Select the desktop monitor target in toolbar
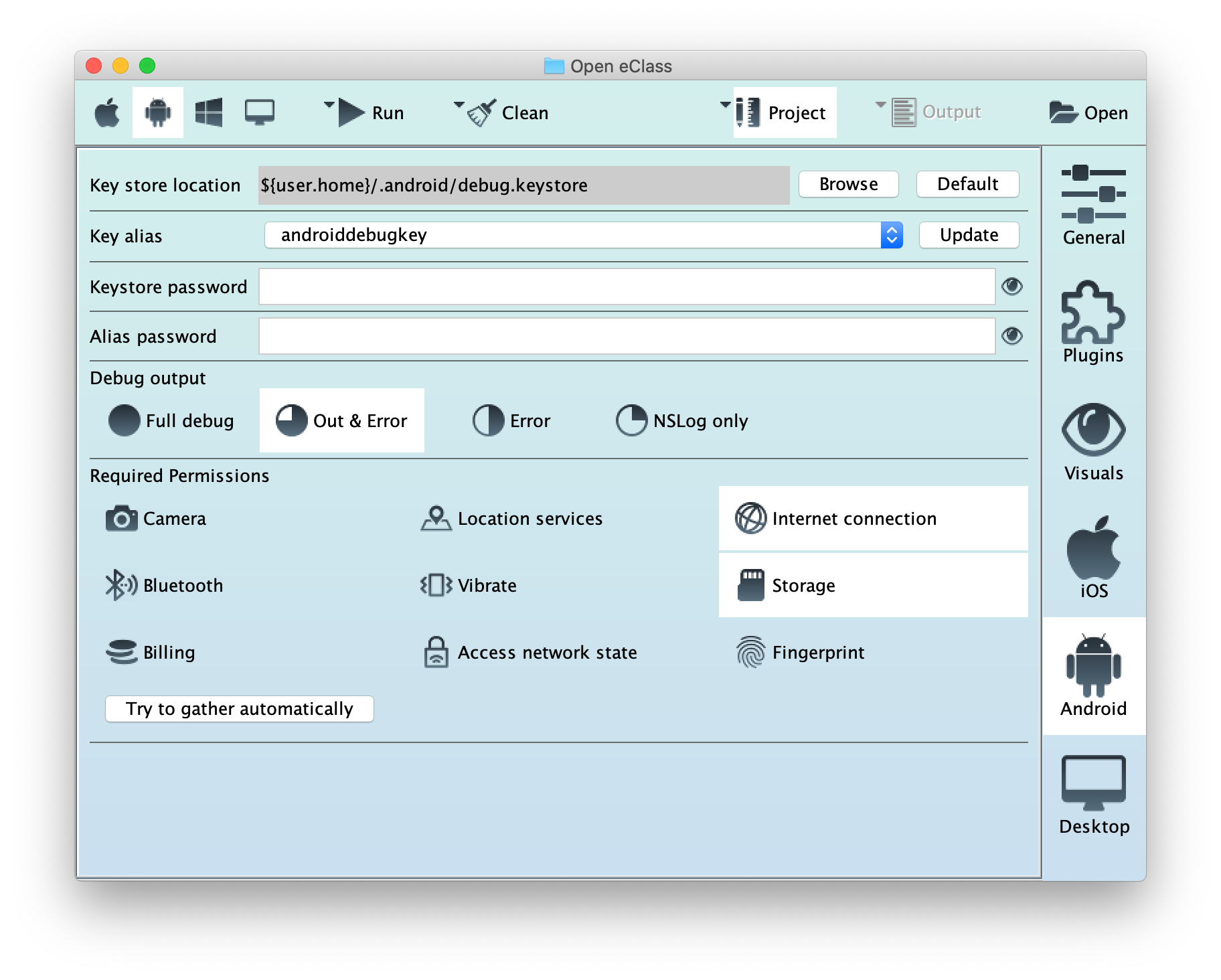 tap(259, 112)
